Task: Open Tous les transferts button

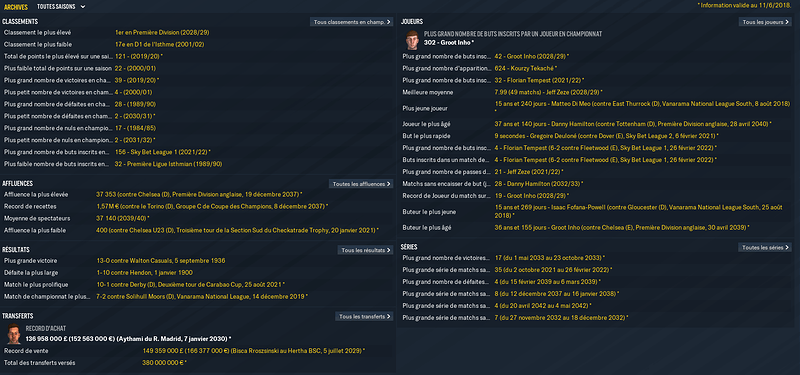Action: [364, 316]
